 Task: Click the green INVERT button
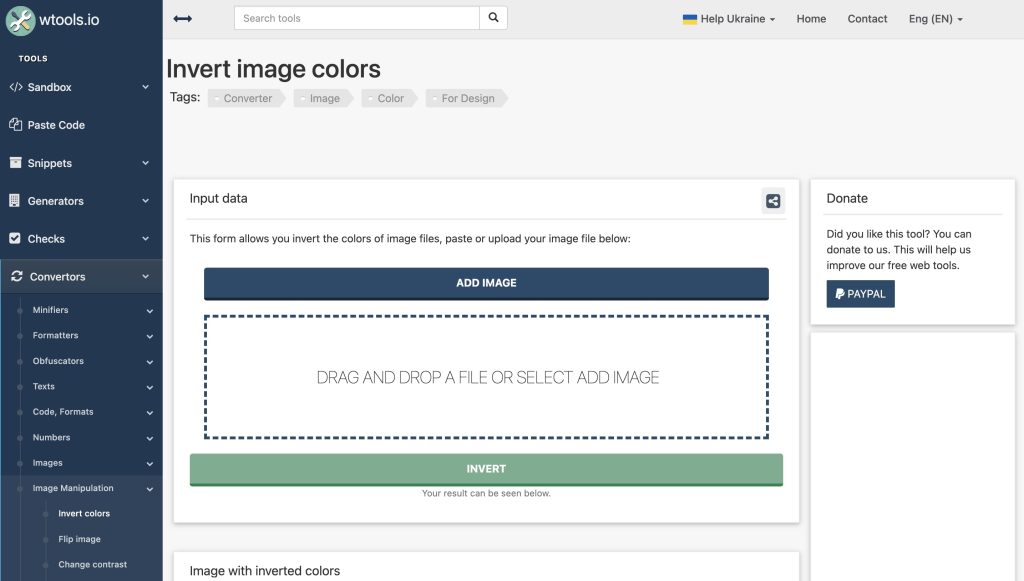pos(486,469)
